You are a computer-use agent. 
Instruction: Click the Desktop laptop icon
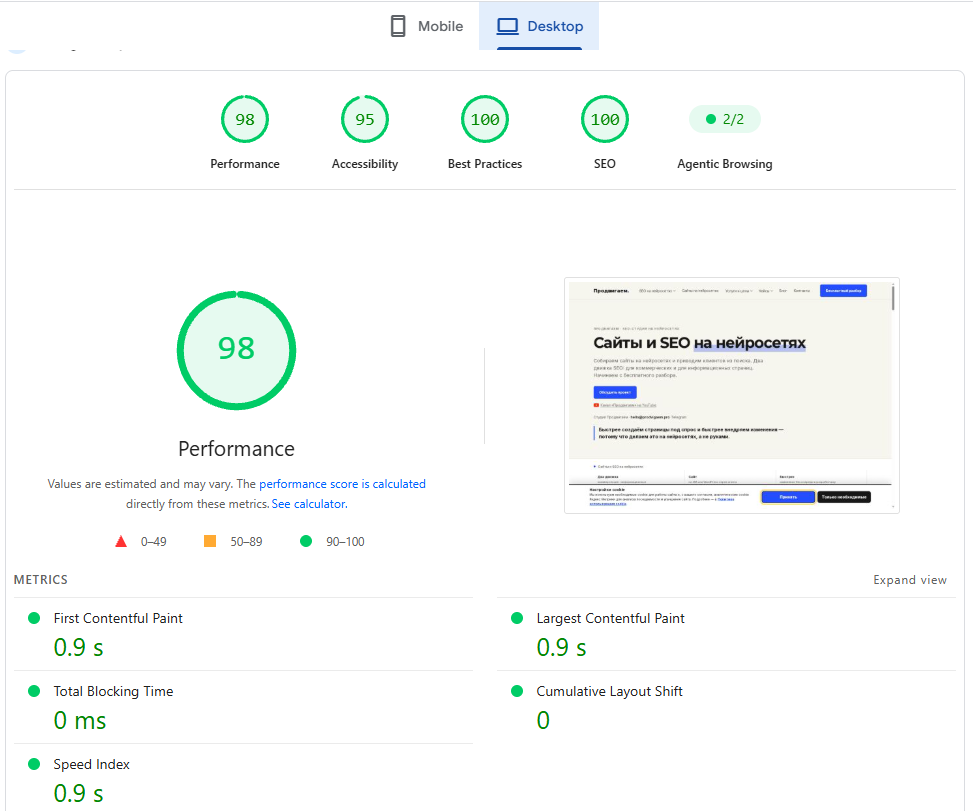508,26
